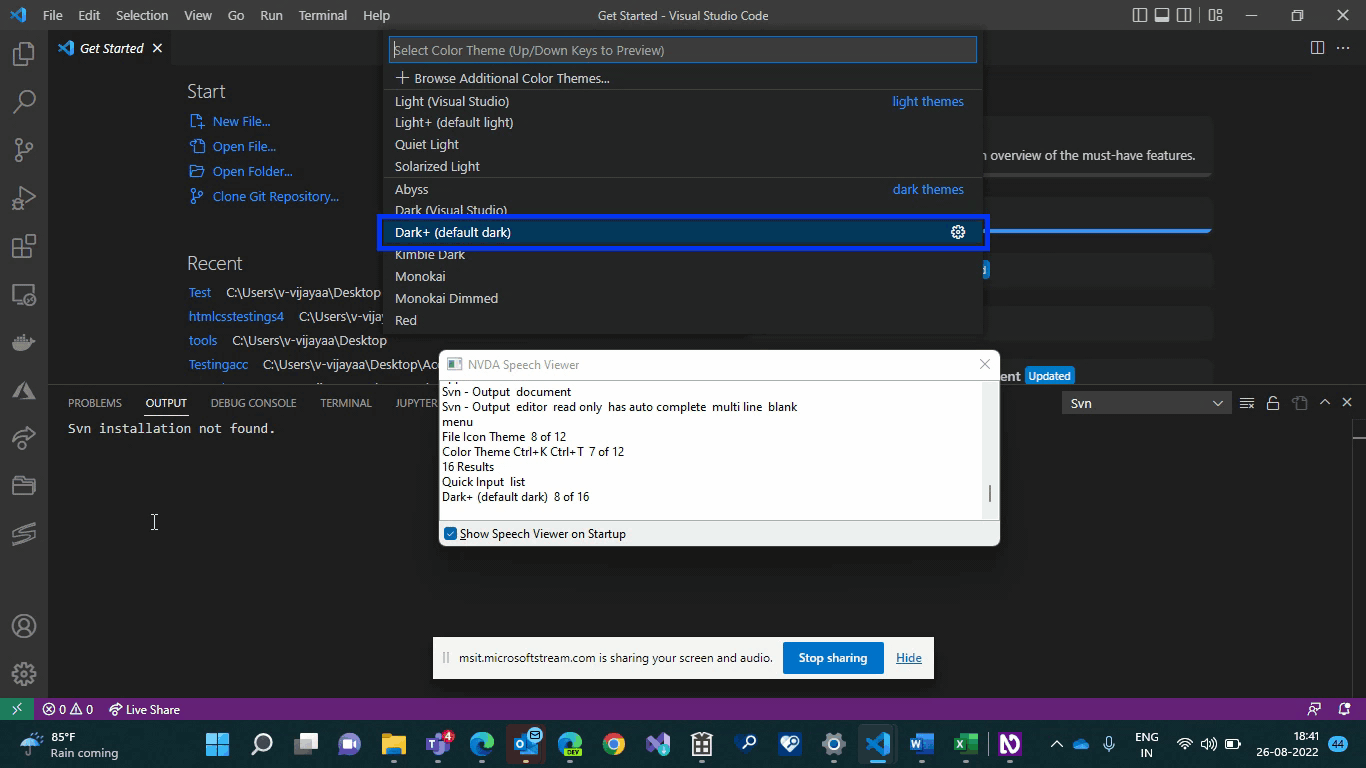The image size is (1366, 768).
Task: Open the Explorer view in activity bar
Action: click(24, 54)
